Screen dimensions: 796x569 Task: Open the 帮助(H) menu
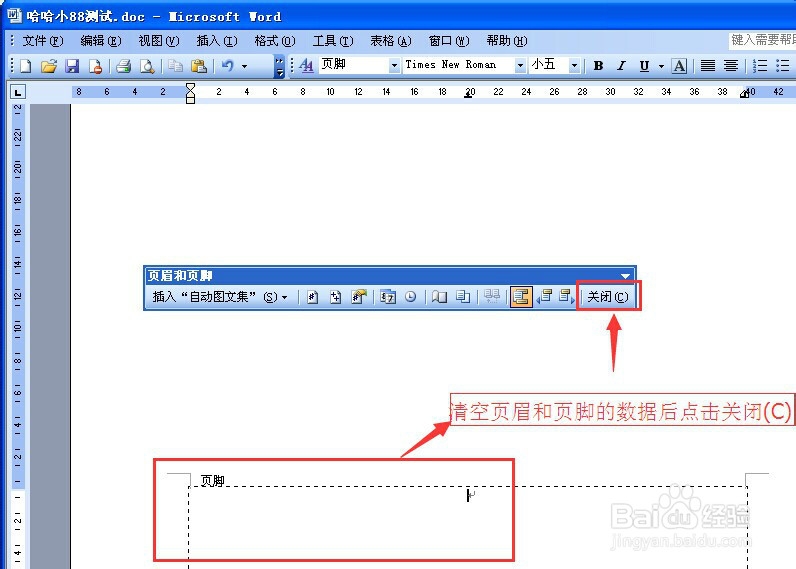coord(507,41)
